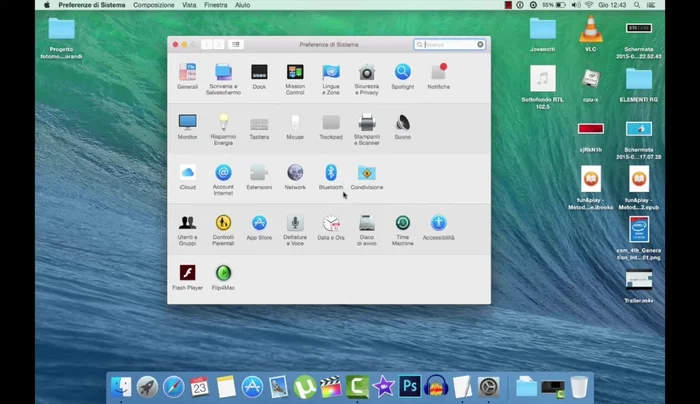The height and width of the screenshot is (404, 700).
Task: Open the Composizione menu
Action: tap(153, 5)
